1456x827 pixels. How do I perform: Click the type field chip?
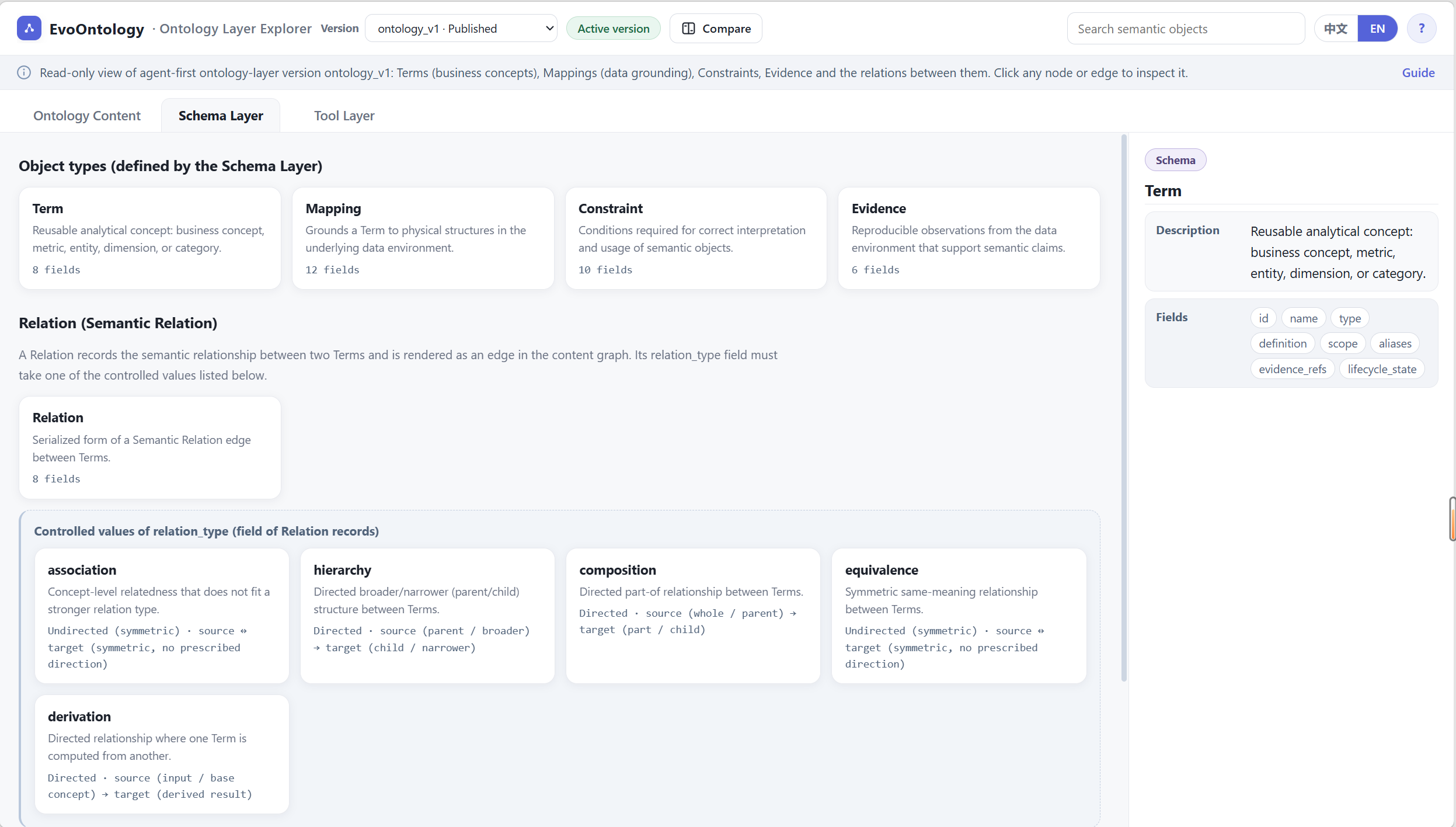point(1350,318)
